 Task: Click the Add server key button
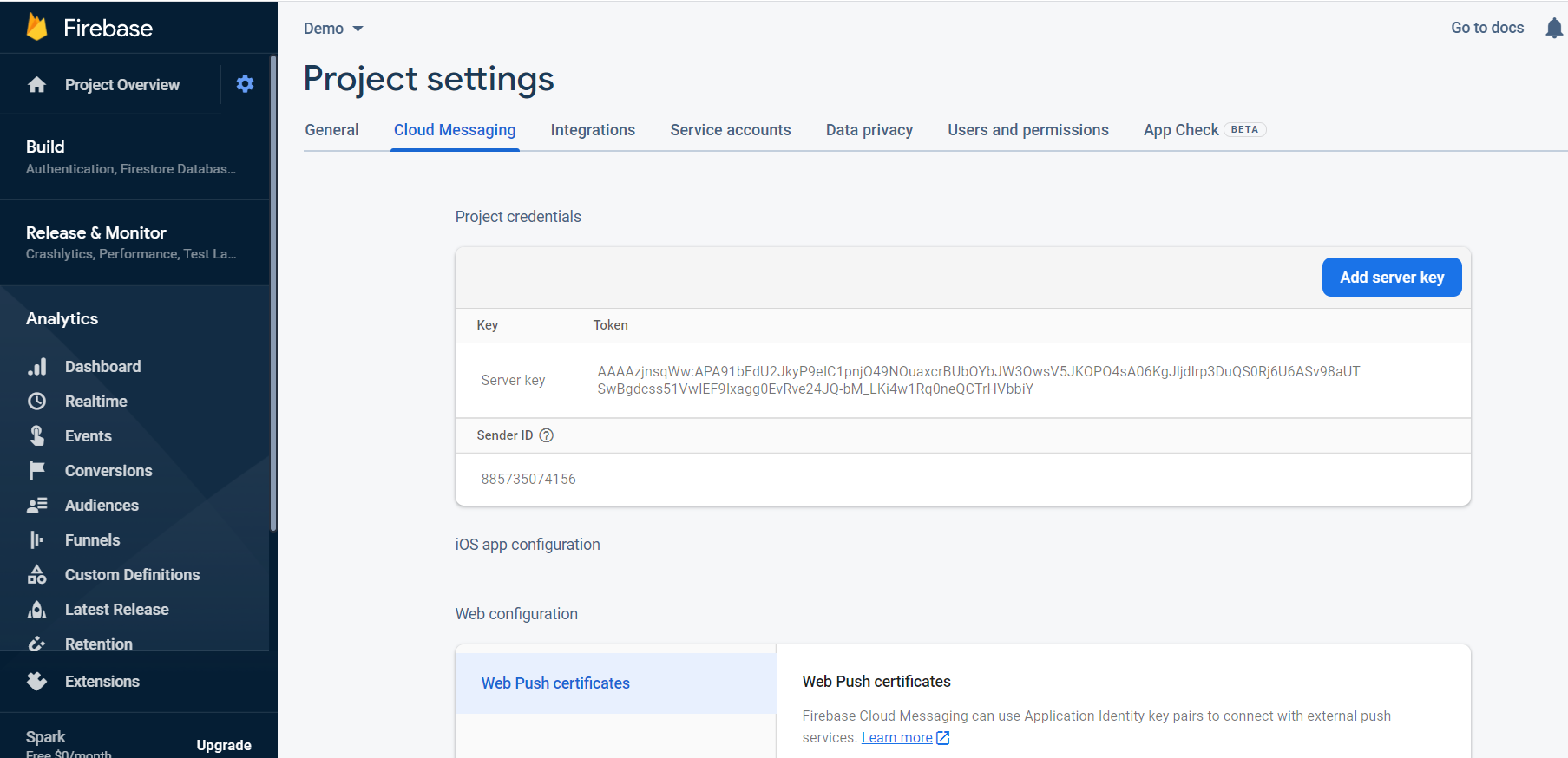pos(1392,278)
